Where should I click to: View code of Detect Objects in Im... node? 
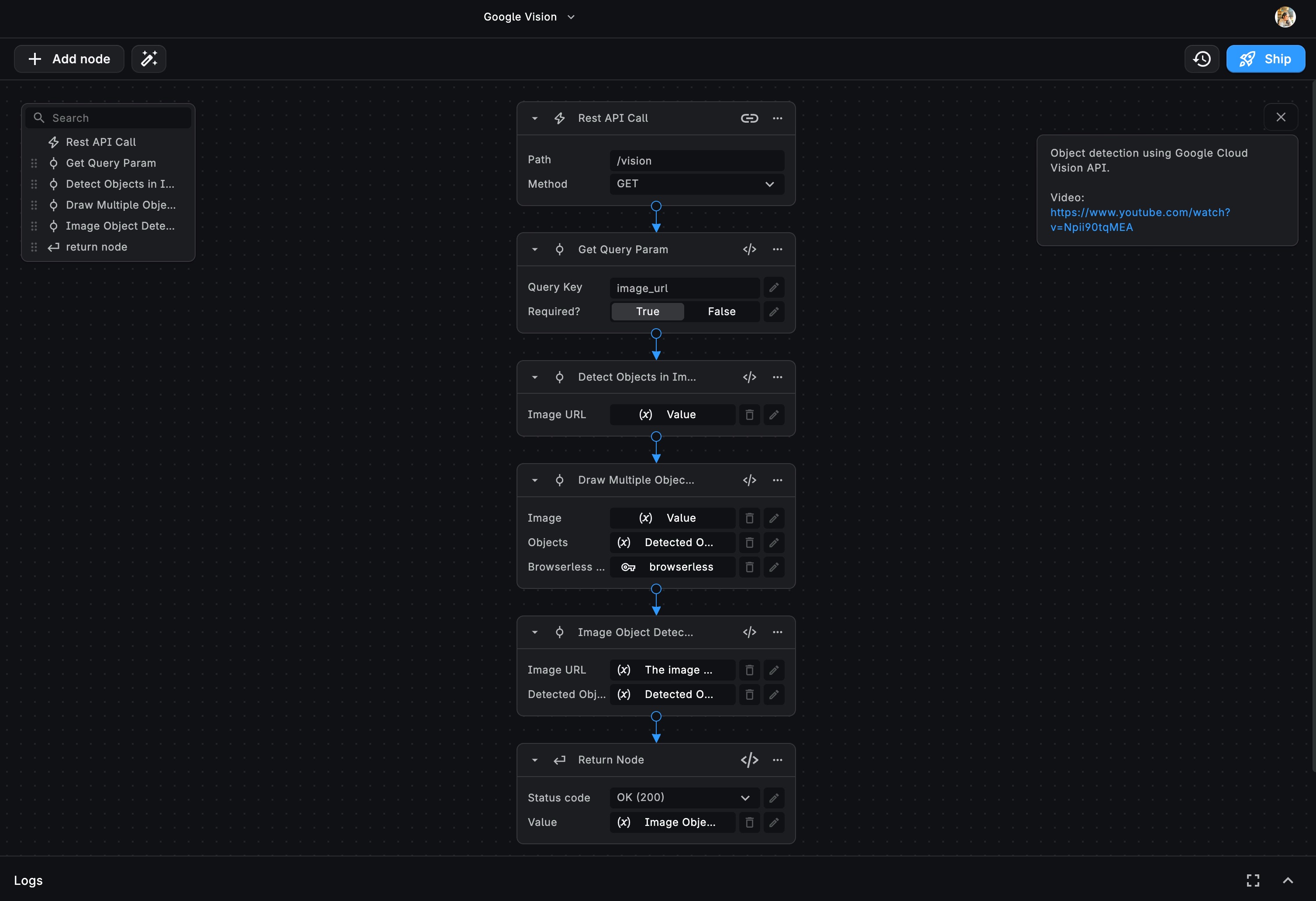[x=749, y=377]
